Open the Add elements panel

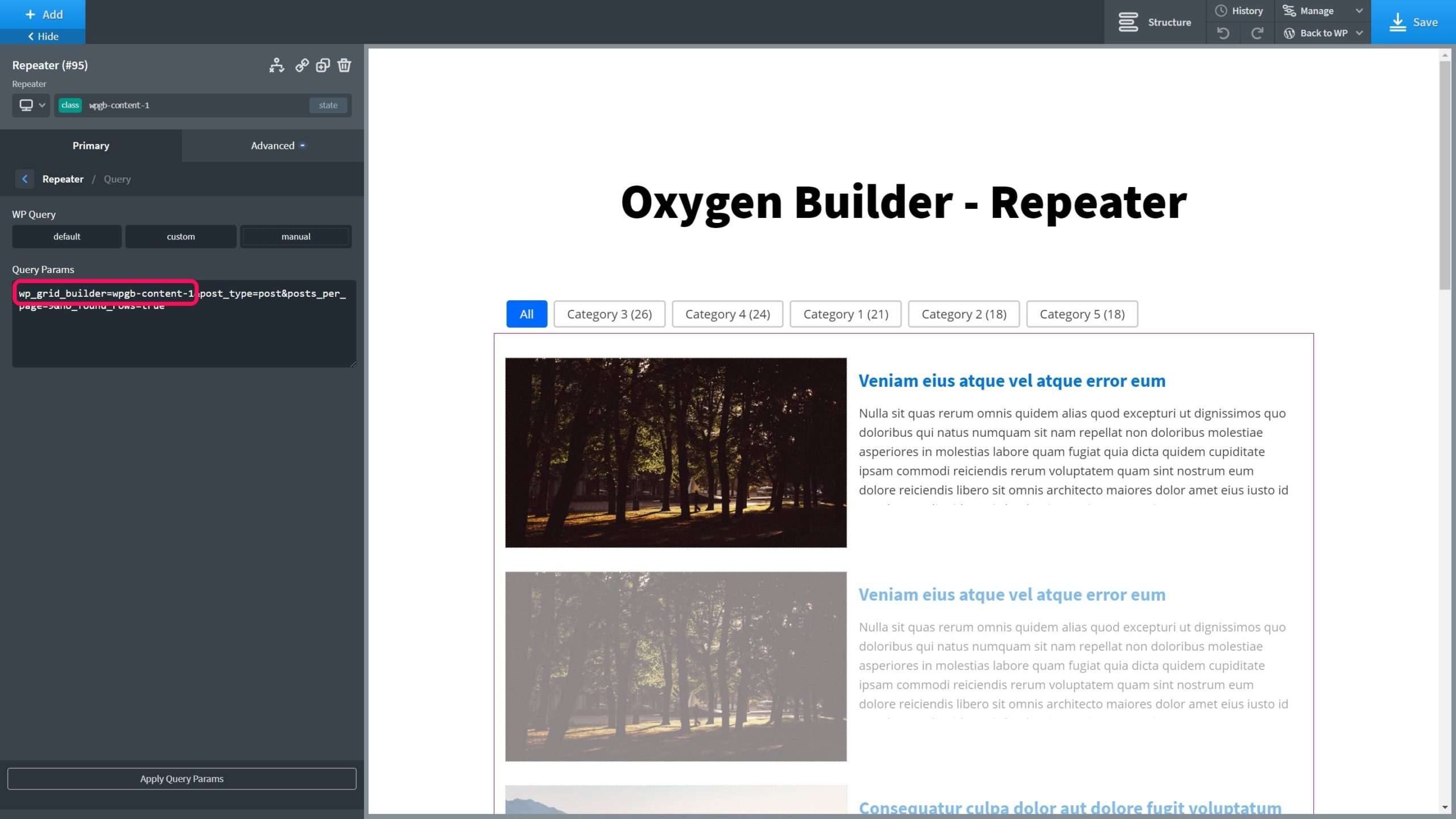[43, 14]
